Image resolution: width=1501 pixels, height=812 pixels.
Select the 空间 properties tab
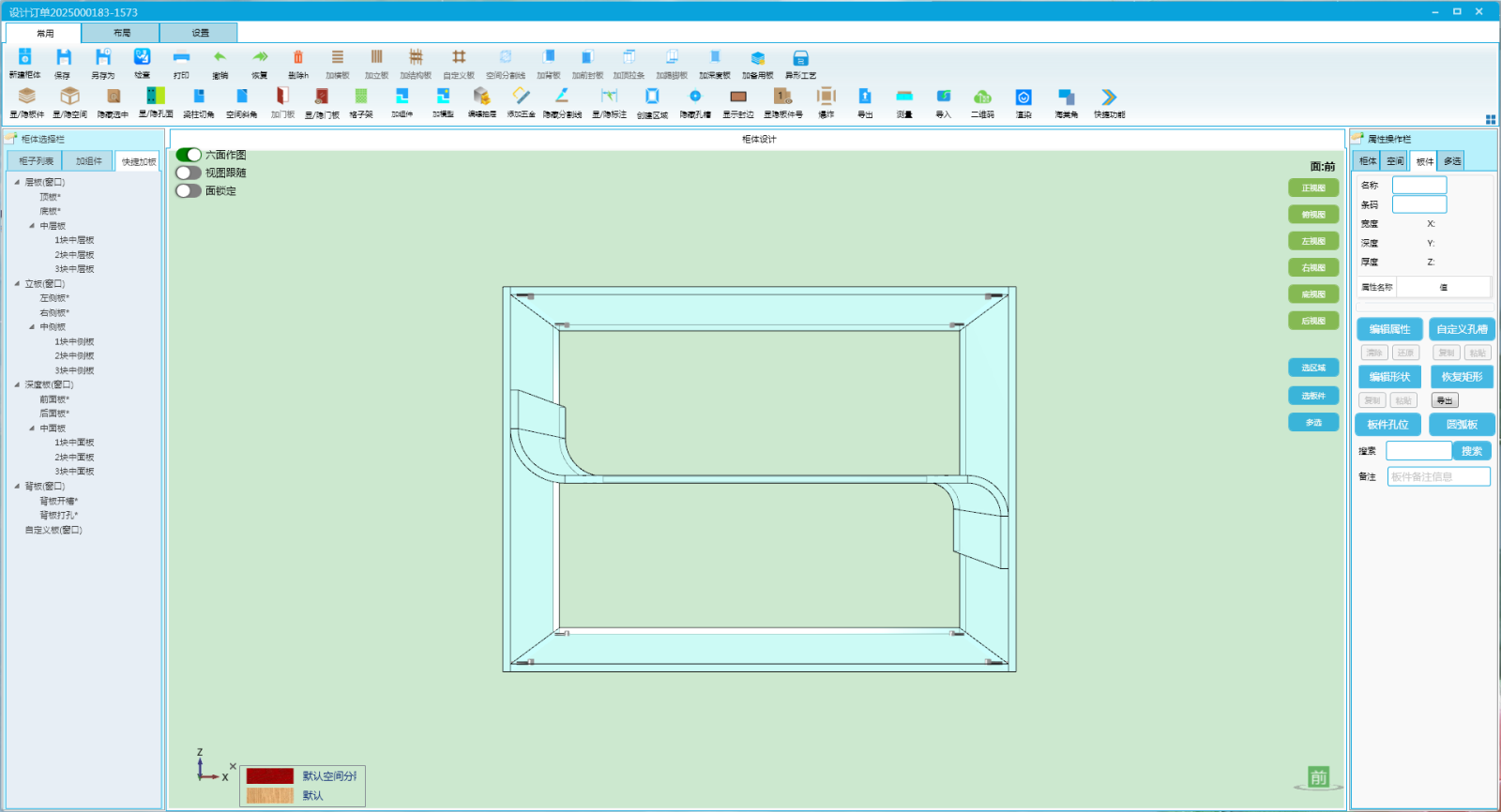coord(1395,161)
